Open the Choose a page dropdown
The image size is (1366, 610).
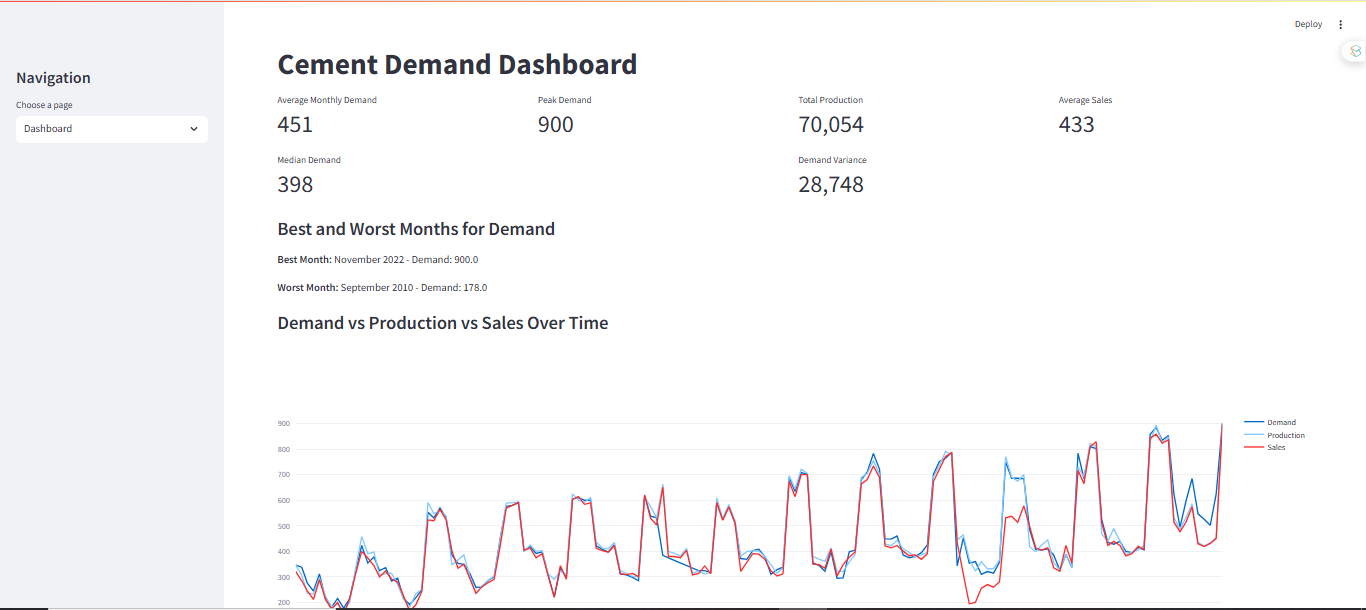pos(112,129)
